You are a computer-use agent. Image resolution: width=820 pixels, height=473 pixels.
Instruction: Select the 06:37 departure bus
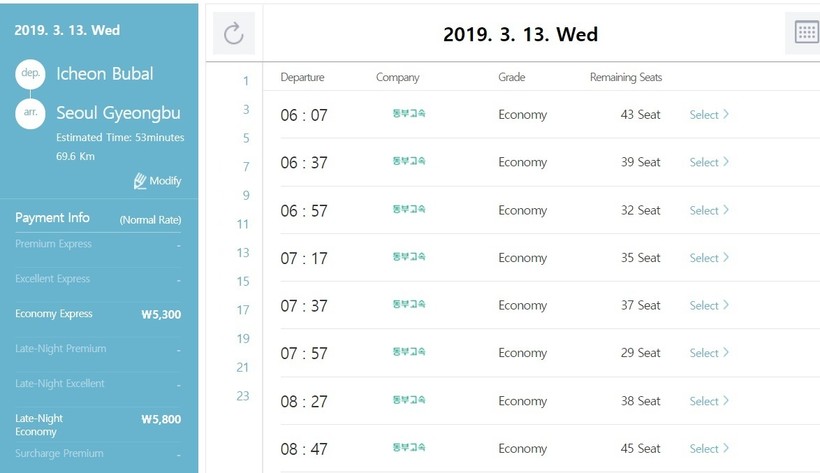point(709,162)
